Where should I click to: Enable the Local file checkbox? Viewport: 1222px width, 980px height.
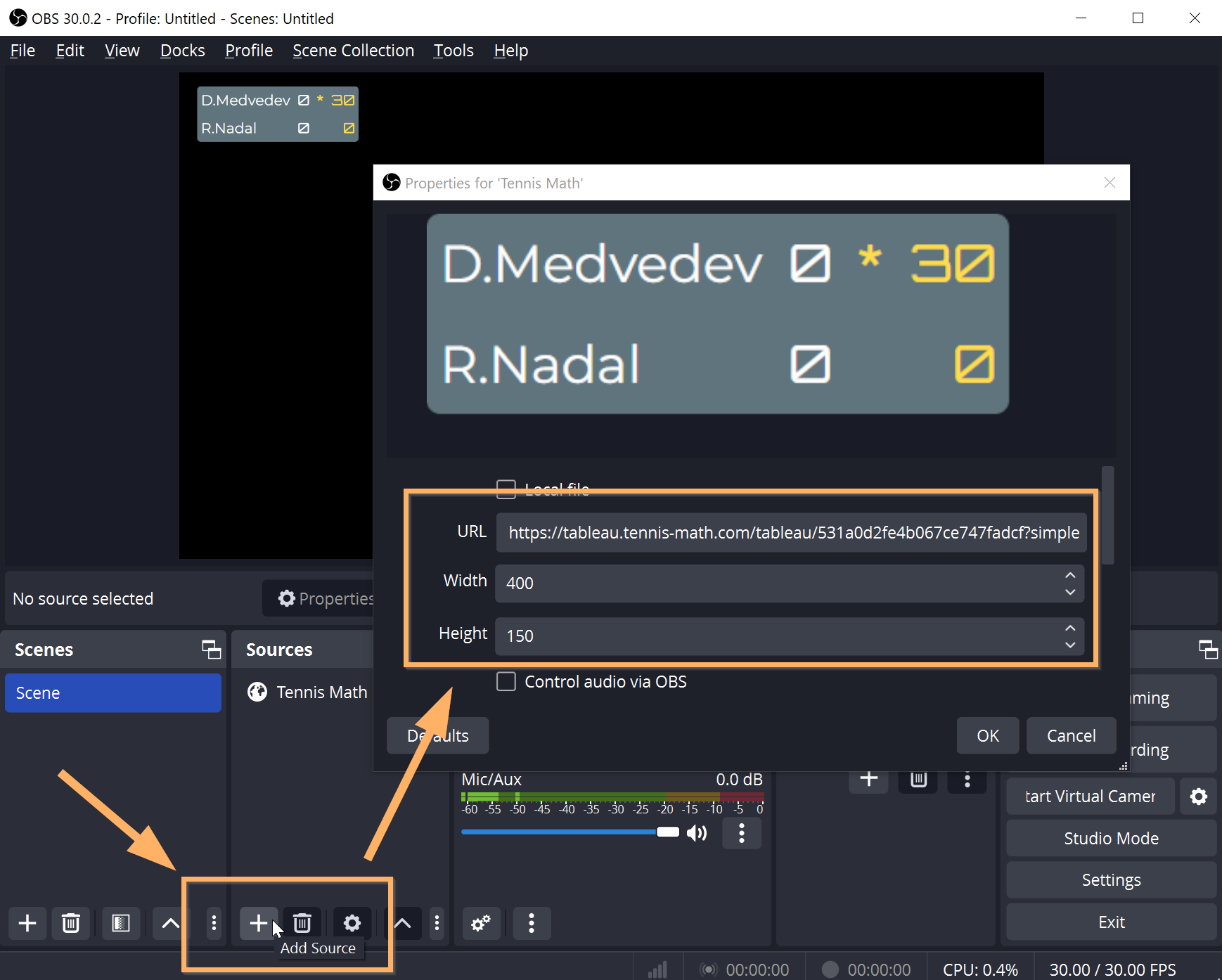coord(506,489)
